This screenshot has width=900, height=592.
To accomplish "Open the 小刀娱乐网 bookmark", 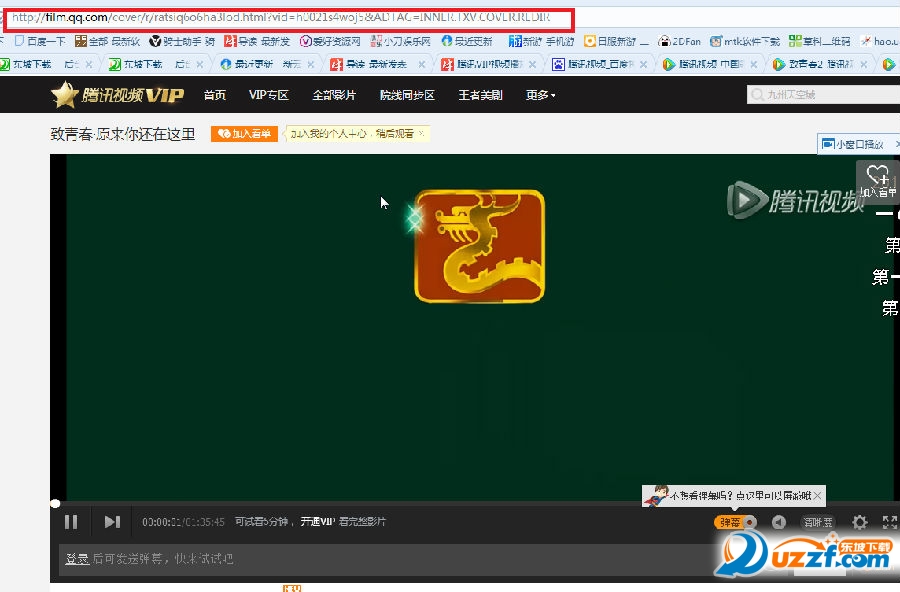I will point(401,41).
